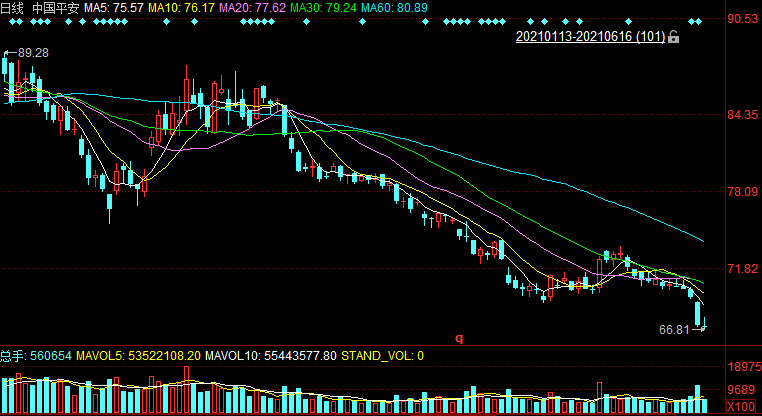Image resolution: width=762 pixels, height=416 pixels.
Task: Open the 日线 period selector label
Action: (13, 7)
